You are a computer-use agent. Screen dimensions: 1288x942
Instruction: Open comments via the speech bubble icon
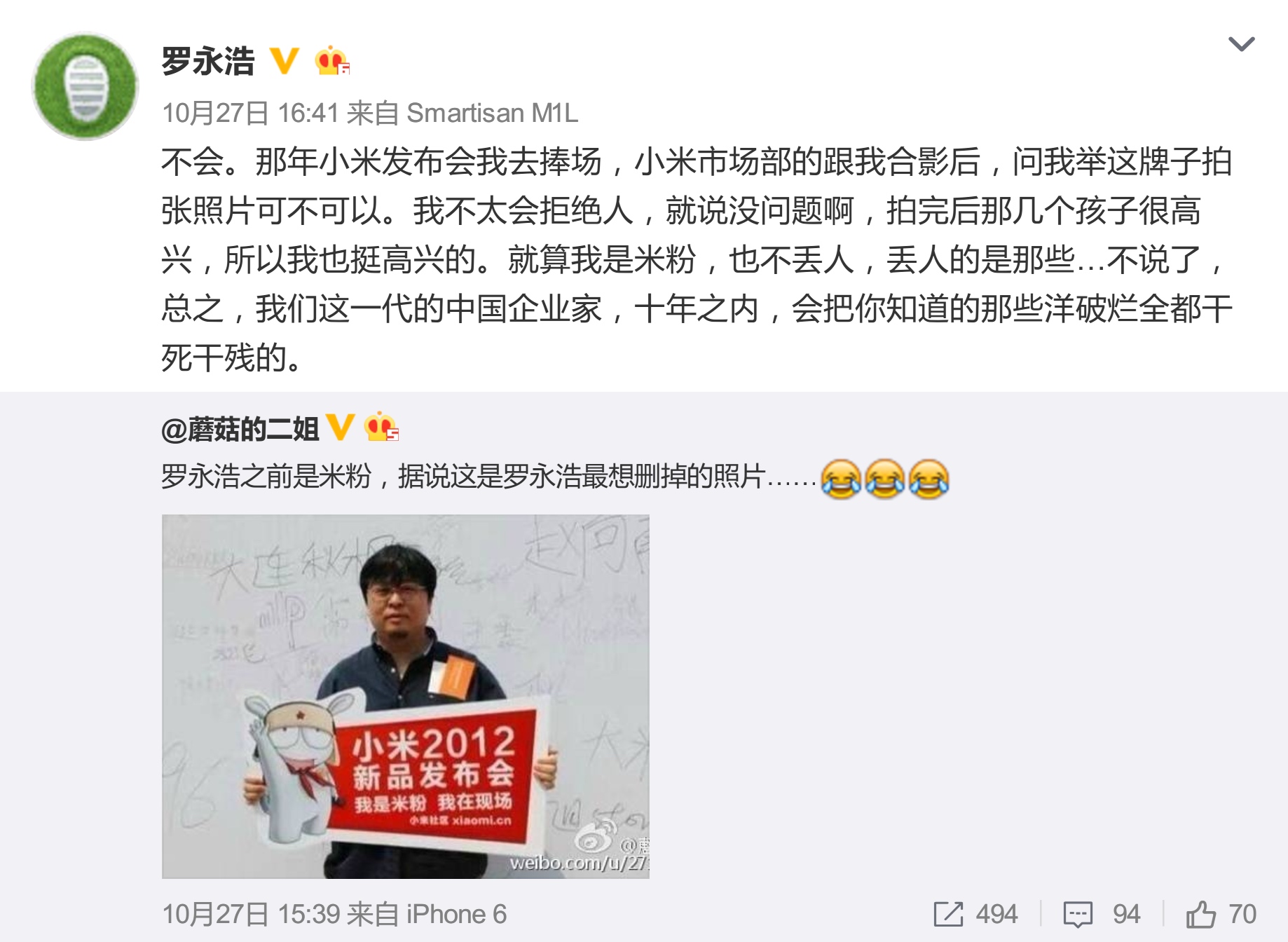[1078, 915]
